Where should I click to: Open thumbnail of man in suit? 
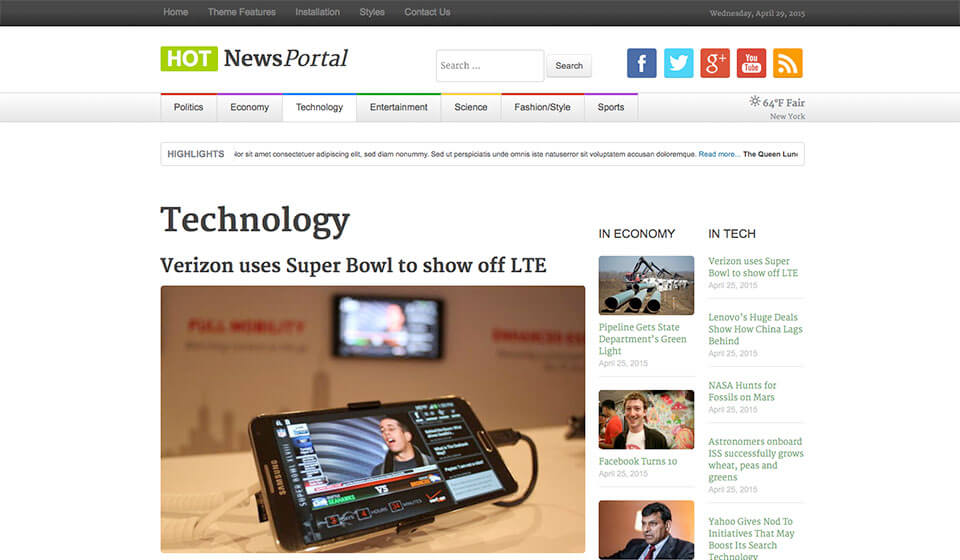(x=647, y=530)
